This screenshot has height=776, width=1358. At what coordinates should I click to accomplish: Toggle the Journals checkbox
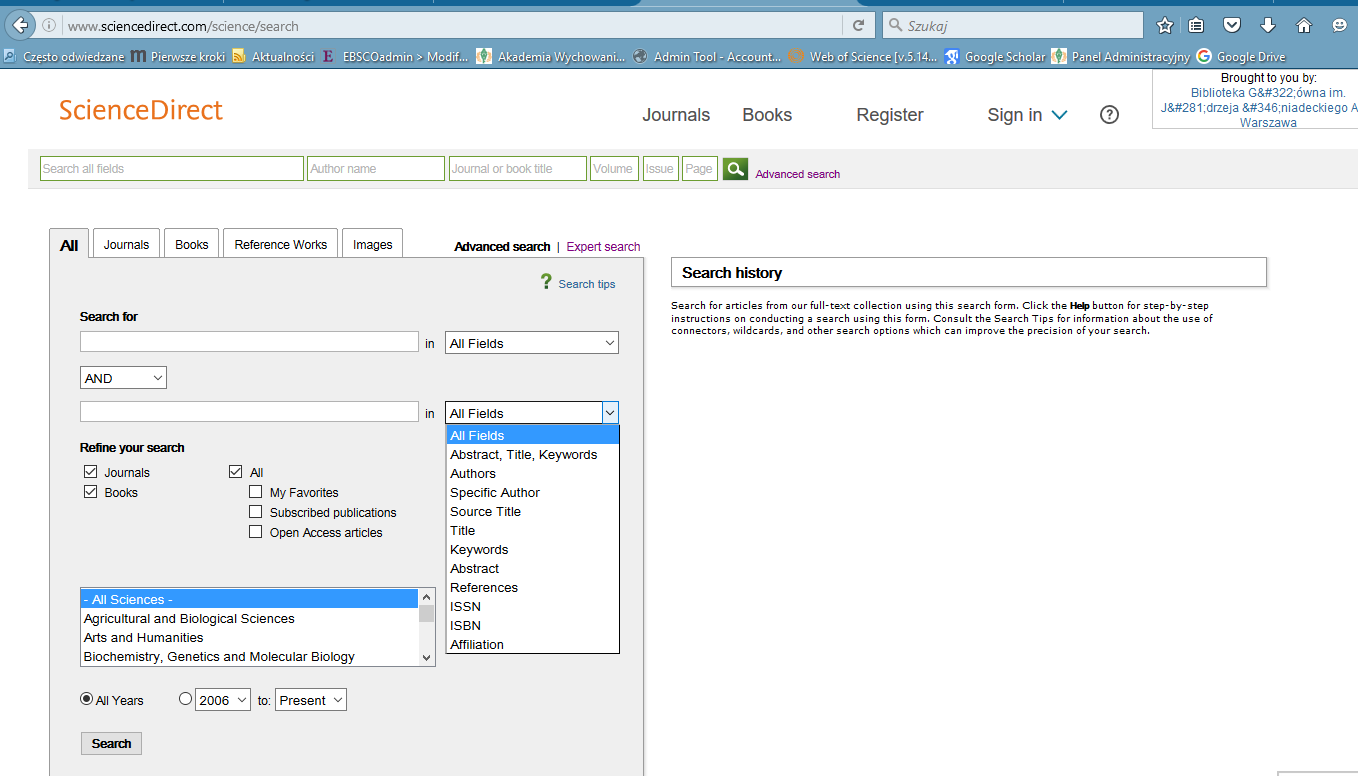[x=91, y=472]
